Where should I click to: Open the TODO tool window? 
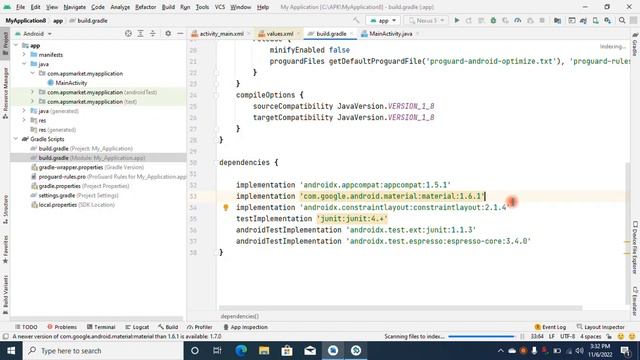26,327
